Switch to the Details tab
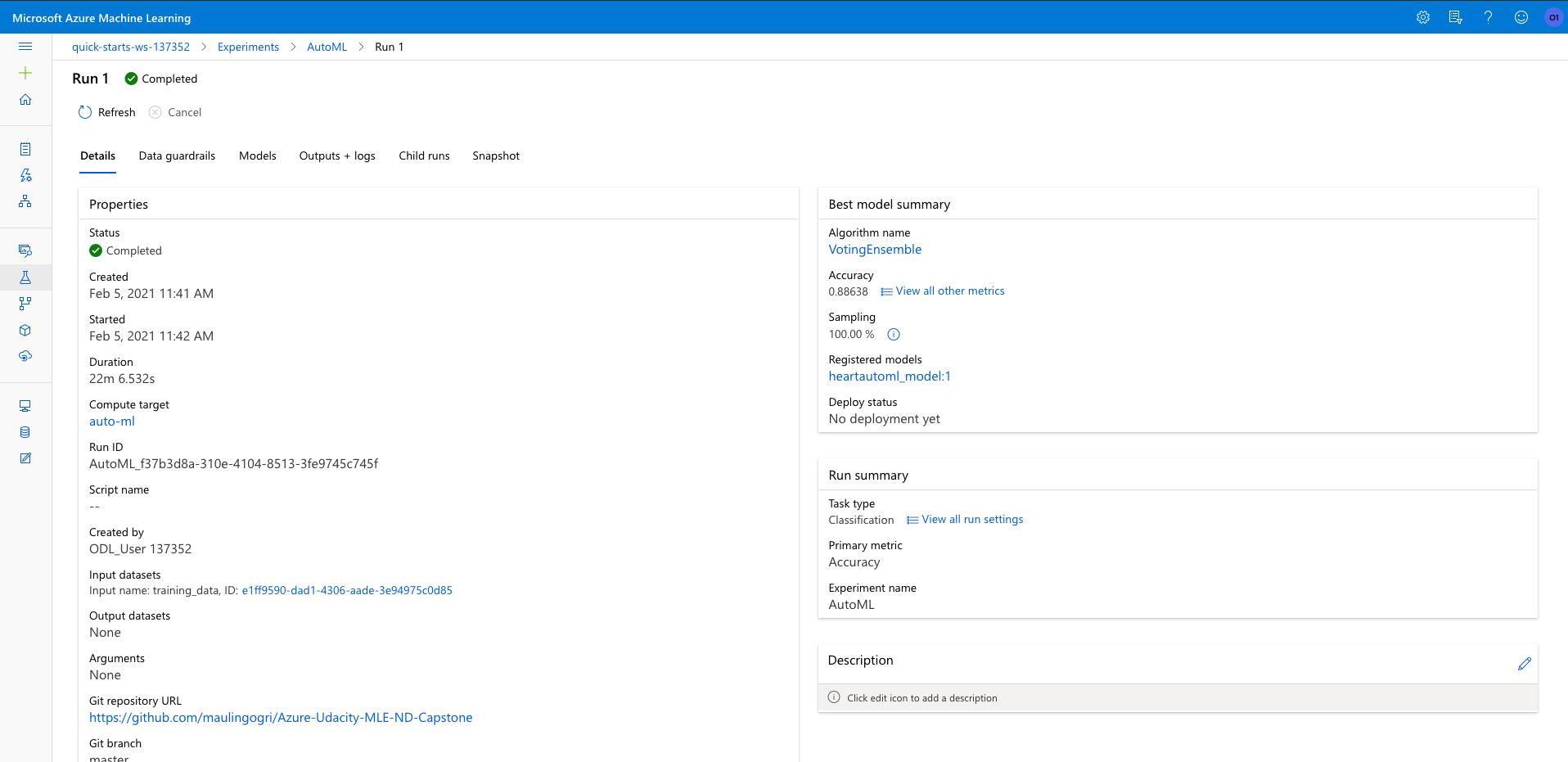This screenshot has height=762, width=1568. [x=97, y=156]
